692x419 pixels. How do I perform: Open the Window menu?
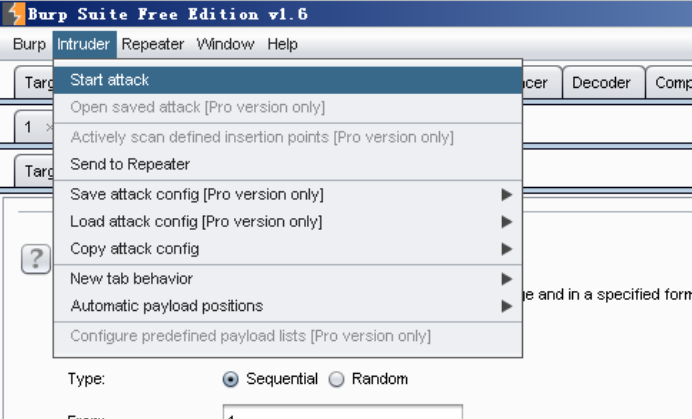coord(226,44)
